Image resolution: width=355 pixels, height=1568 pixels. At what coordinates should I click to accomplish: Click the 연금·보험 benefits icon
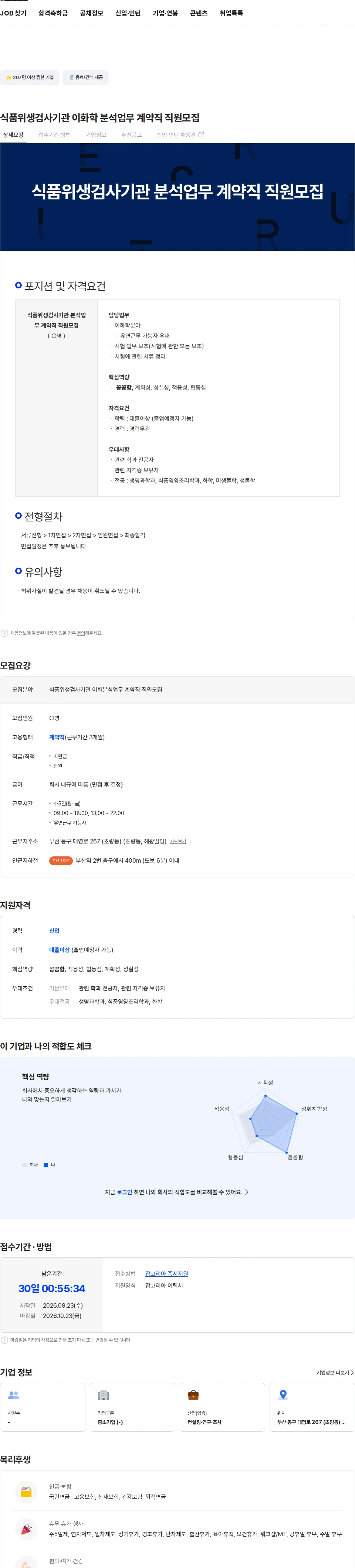(x=26, y=1491)
